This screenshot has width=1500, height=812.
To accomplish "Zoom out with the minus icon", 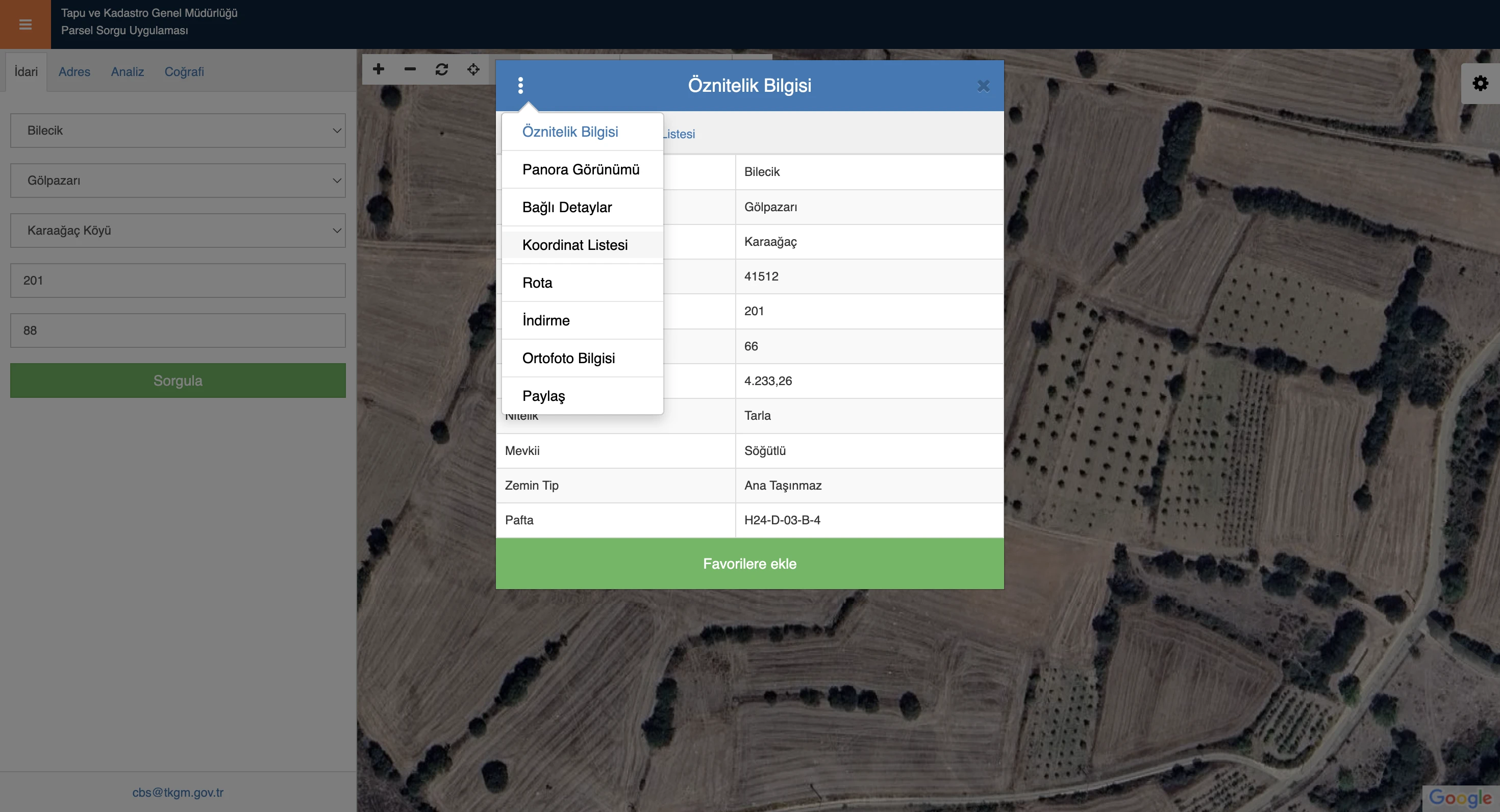I will pyautogui.click(x=410, y=69).
